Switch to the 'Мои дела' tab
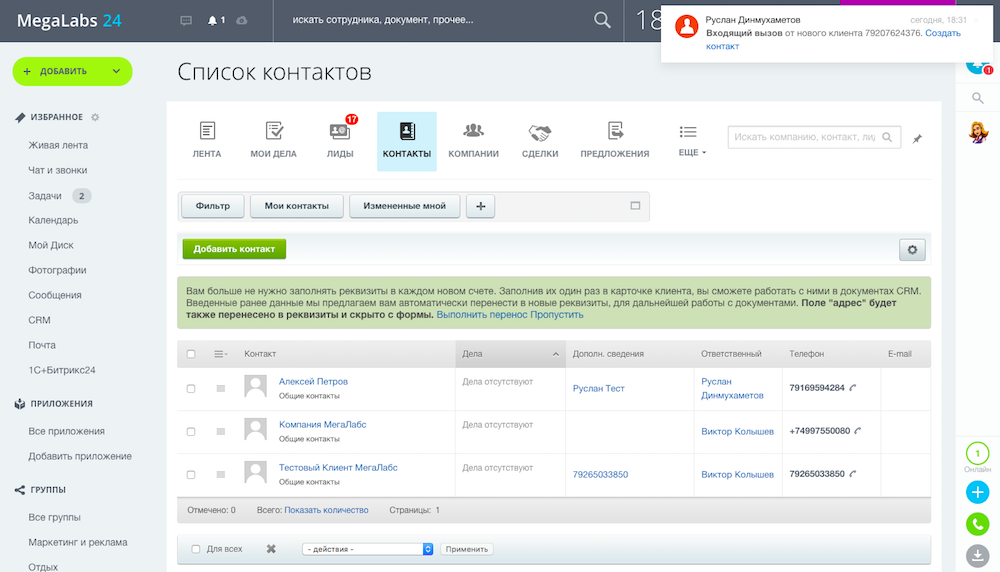 point(273,140)
